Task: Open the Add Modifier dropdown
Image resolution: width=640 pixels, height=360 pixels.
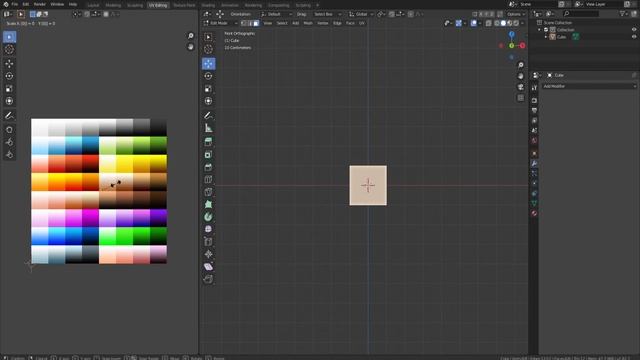Action: click(589, 86)
